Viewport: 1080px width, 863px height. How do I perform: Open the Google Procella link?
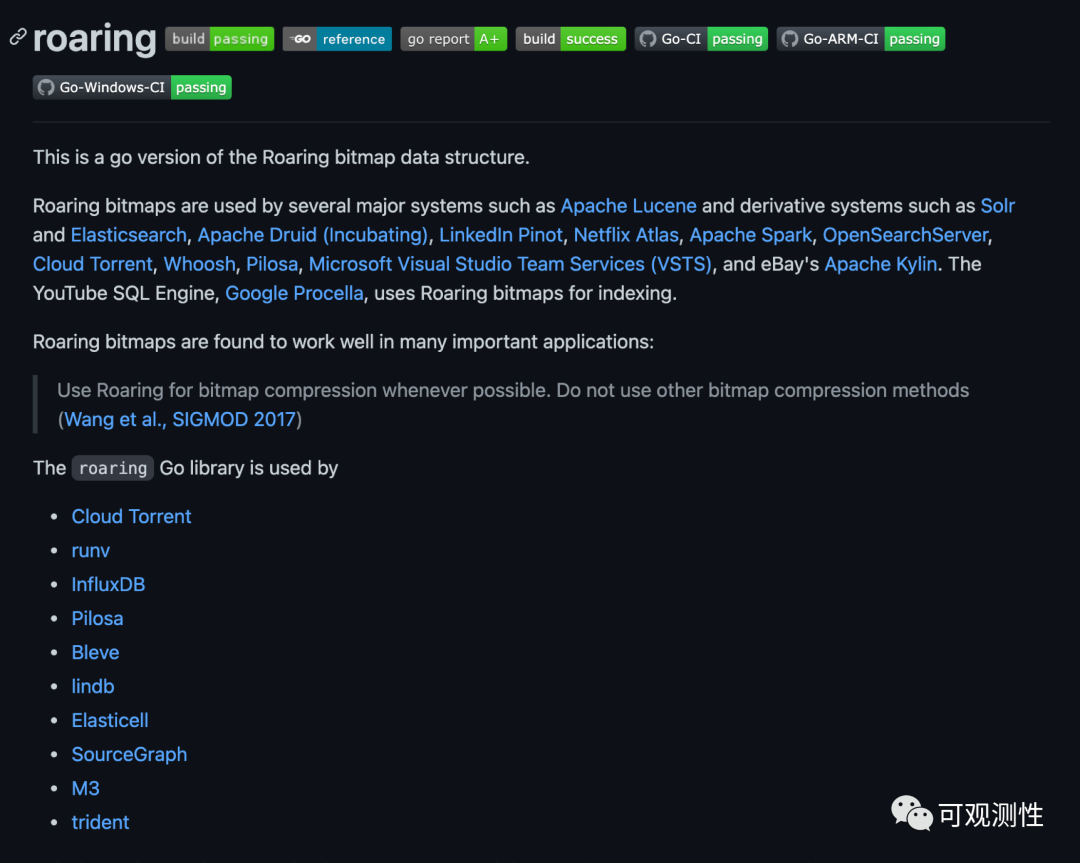294,293
